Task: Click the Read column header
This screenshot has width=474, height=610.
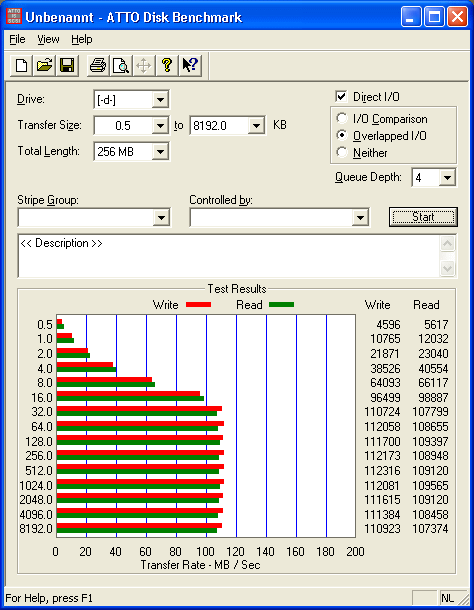Action: tap(426, 305)
